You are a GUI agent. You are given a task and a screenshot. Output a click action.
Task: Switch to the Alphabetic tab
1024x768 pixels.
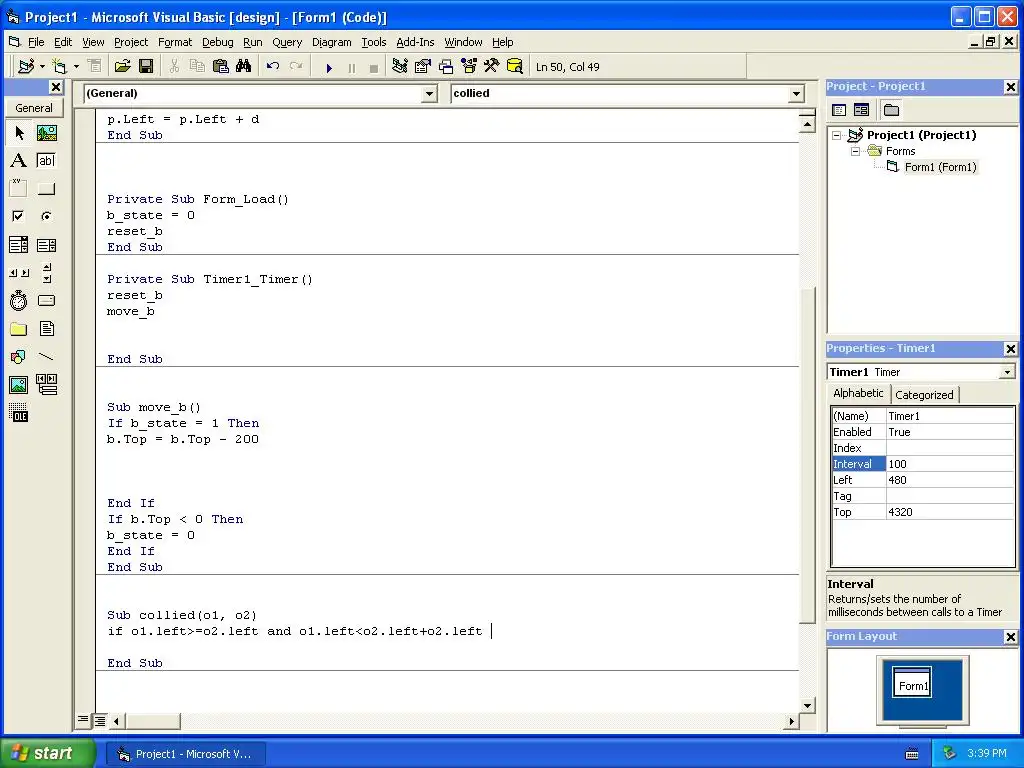pyautogui.click(x=858, y=393)
